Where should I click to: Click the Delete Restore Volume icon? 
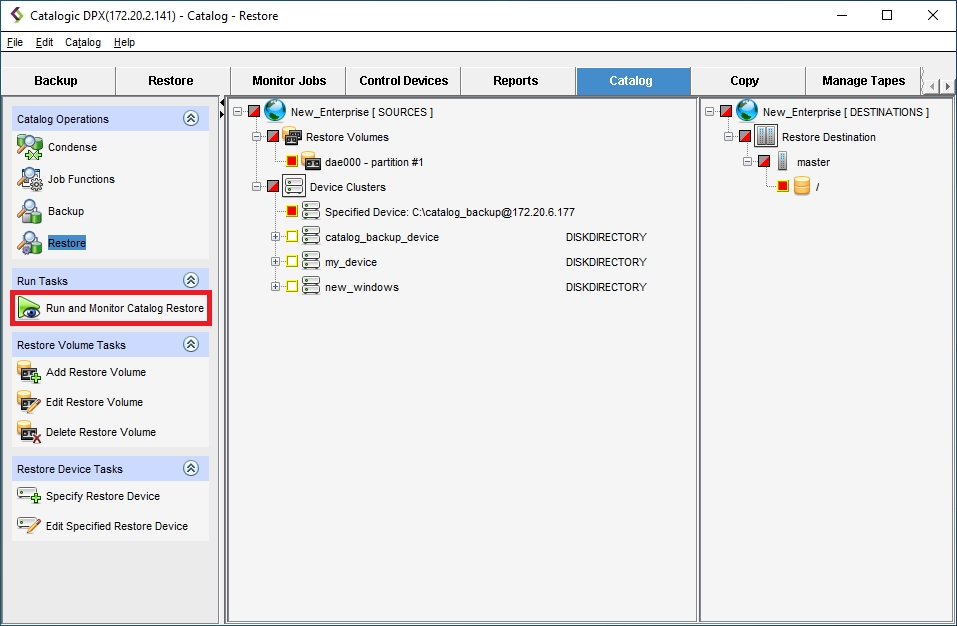[29, 433]
